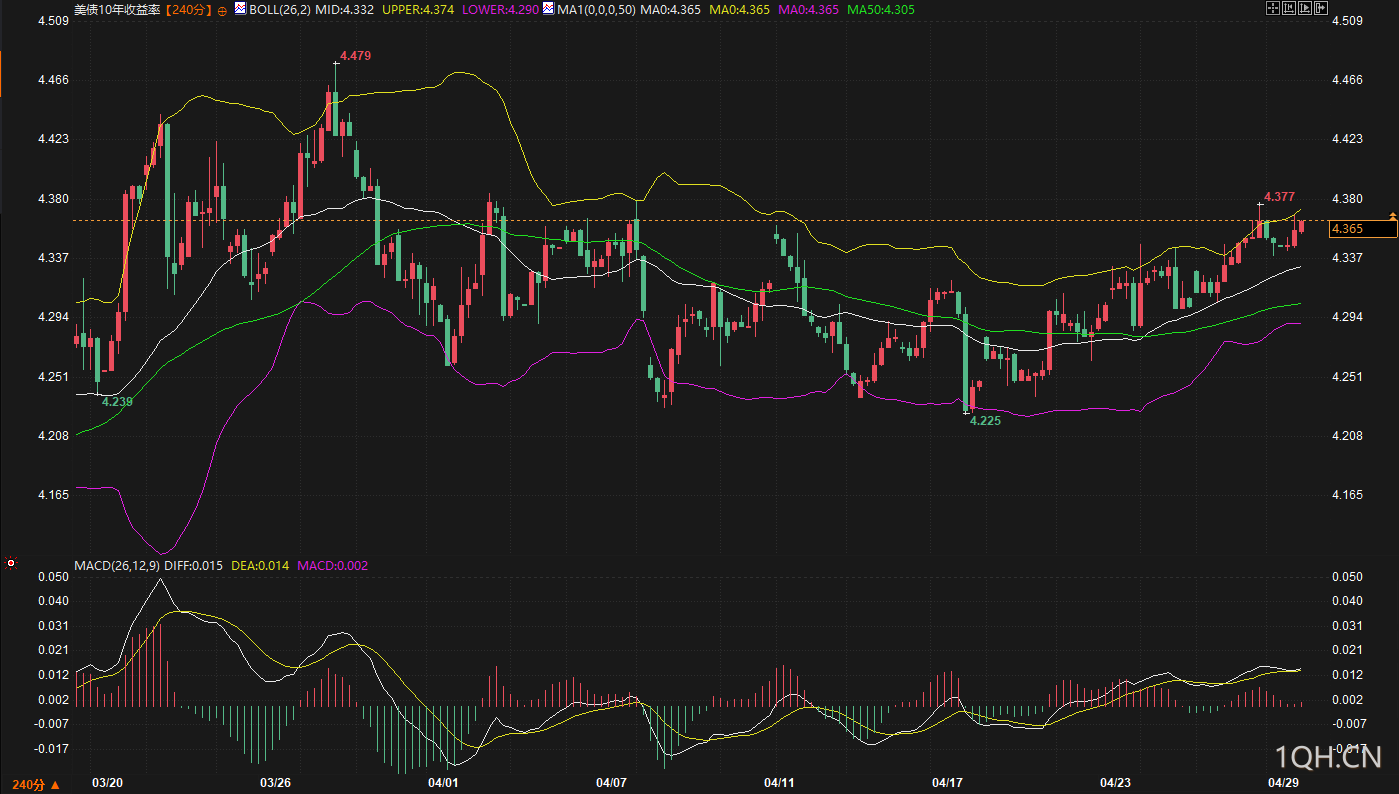Click the crosshair cursor icon at top right
The image size is (1399, 794).
[1273, 8]
